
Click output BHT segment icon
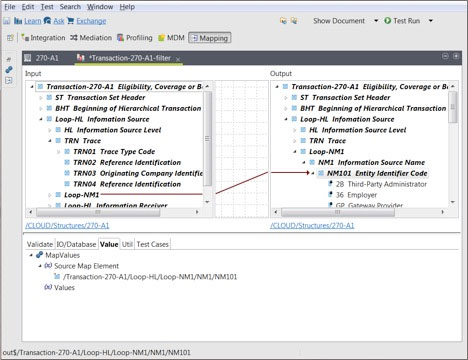[294, 108]
